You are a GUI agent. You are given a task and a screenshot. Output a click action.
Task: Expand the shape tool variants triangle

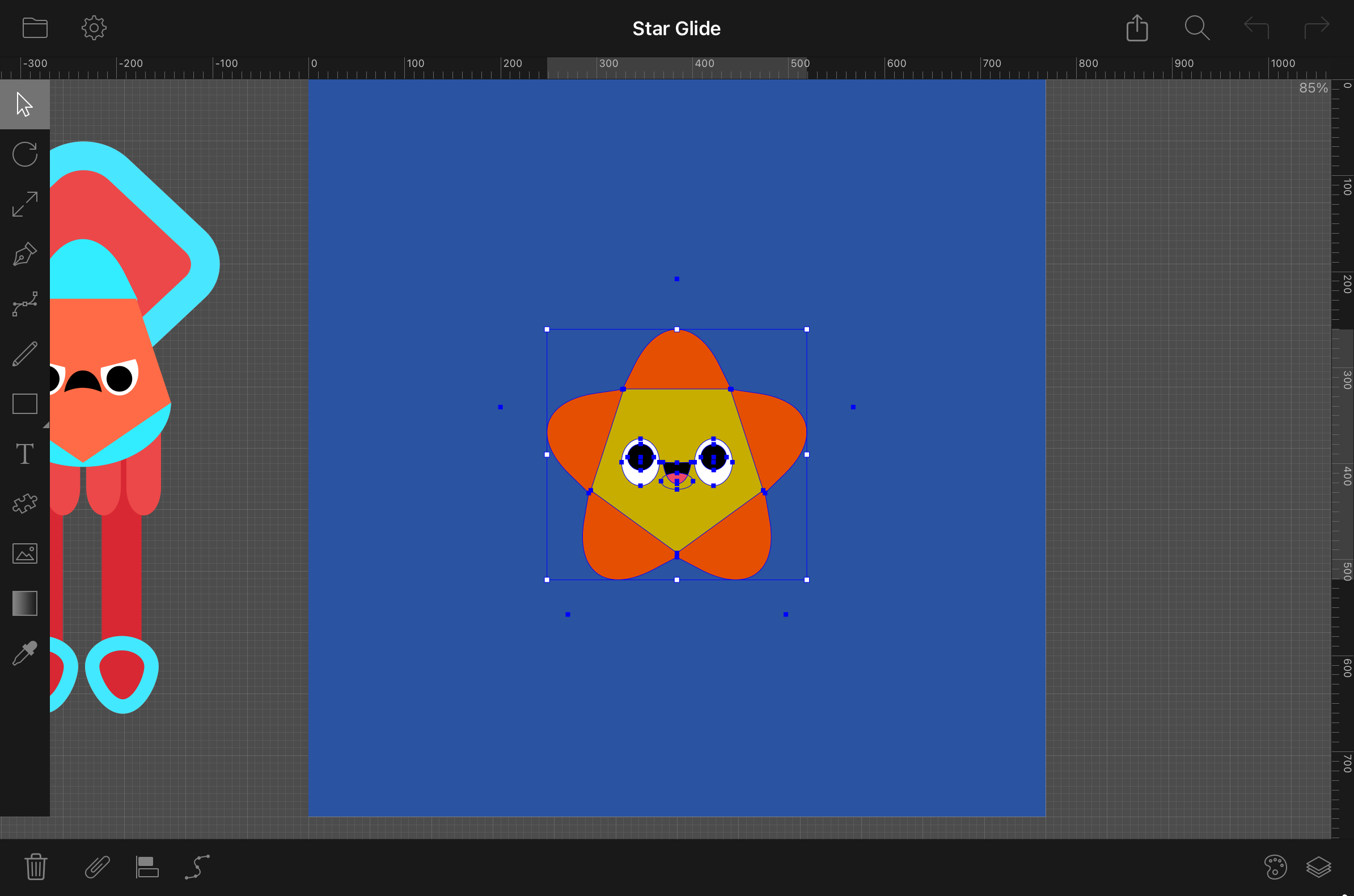46,425
